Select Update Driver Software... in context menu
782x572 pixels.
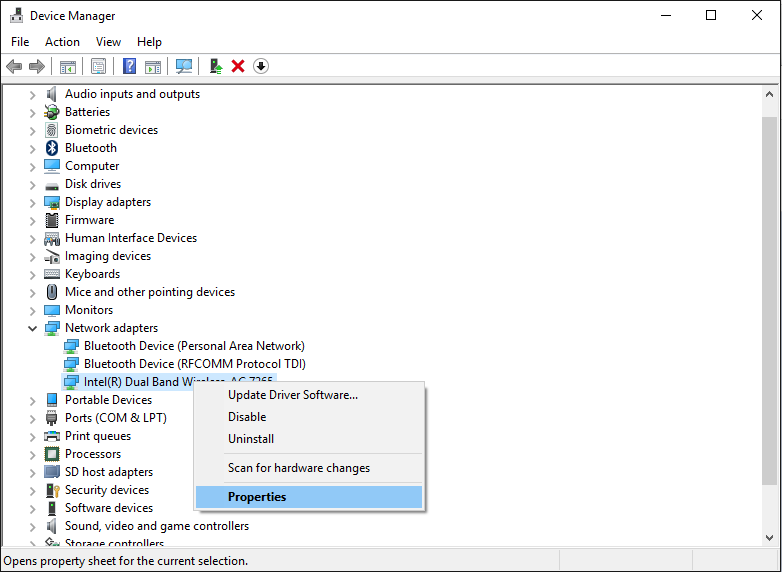point(292,395)
